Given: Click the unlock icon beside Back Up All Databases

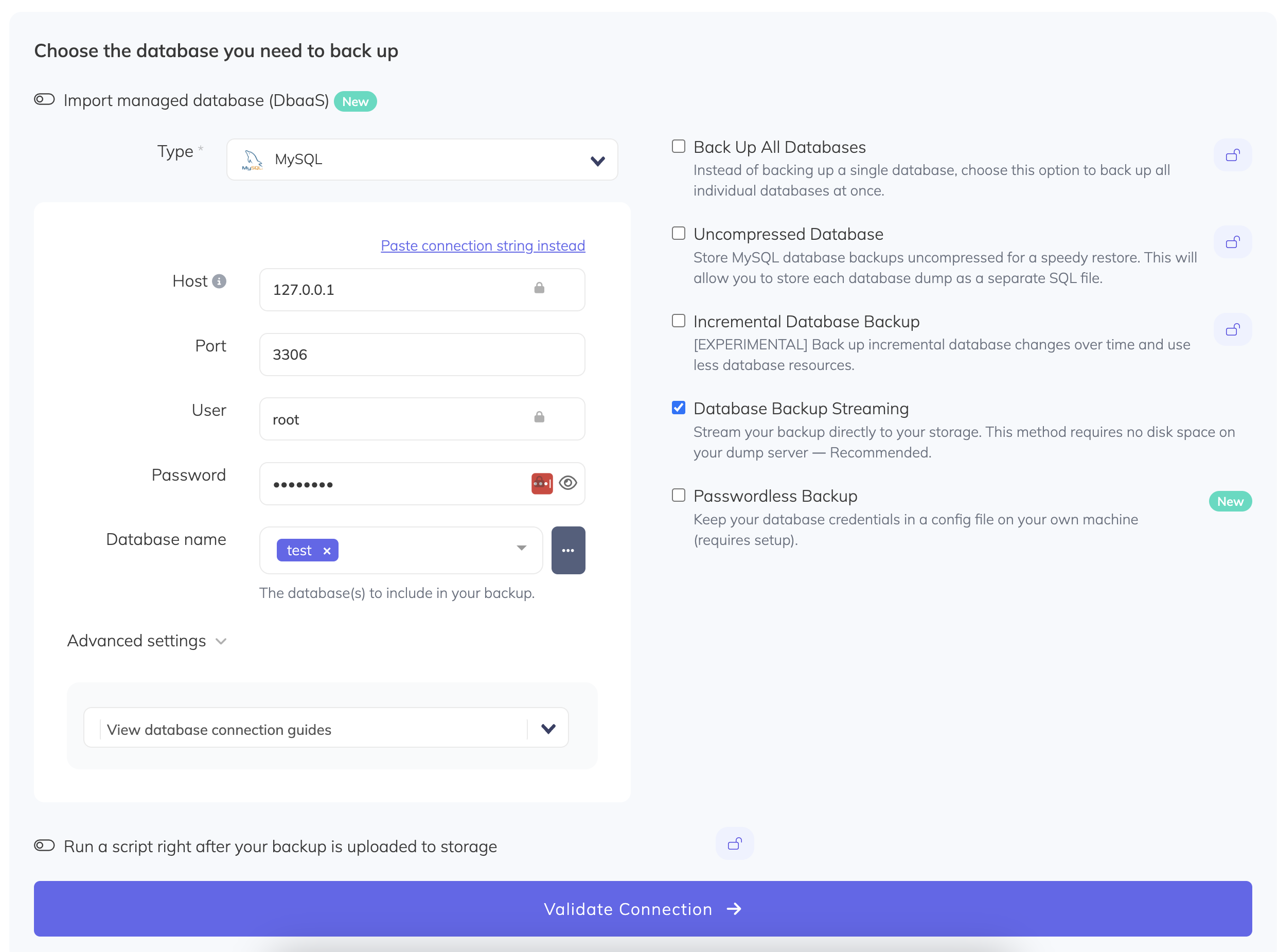Looking at the screenshot, I should tap(1232, 155).
